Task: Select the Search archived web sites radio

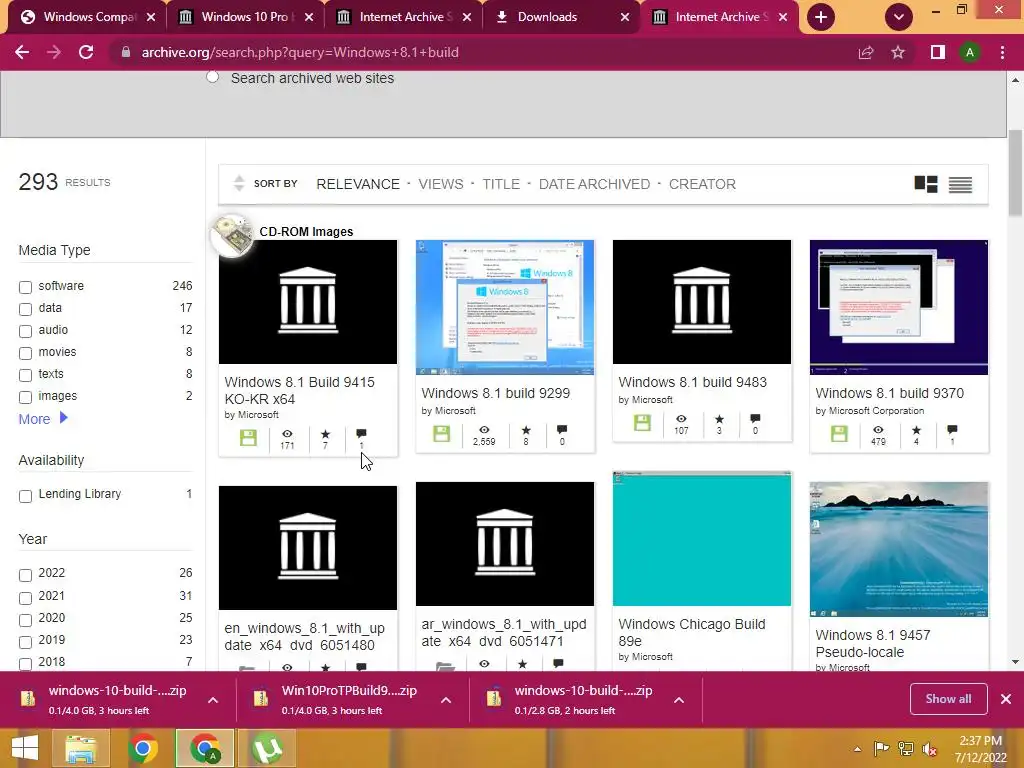Action: coord(212,77)
